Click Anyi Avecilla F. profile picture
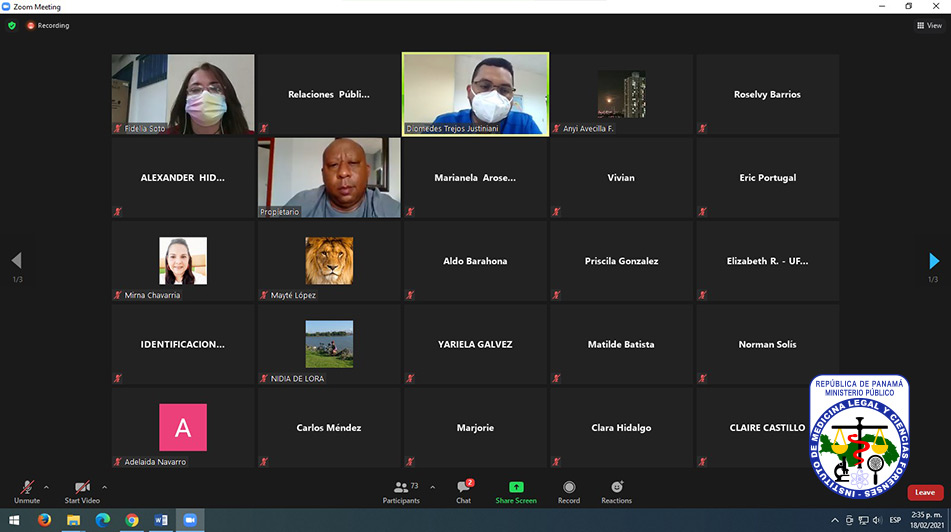Viewport: 951px width, 532px height. [622, 94]
